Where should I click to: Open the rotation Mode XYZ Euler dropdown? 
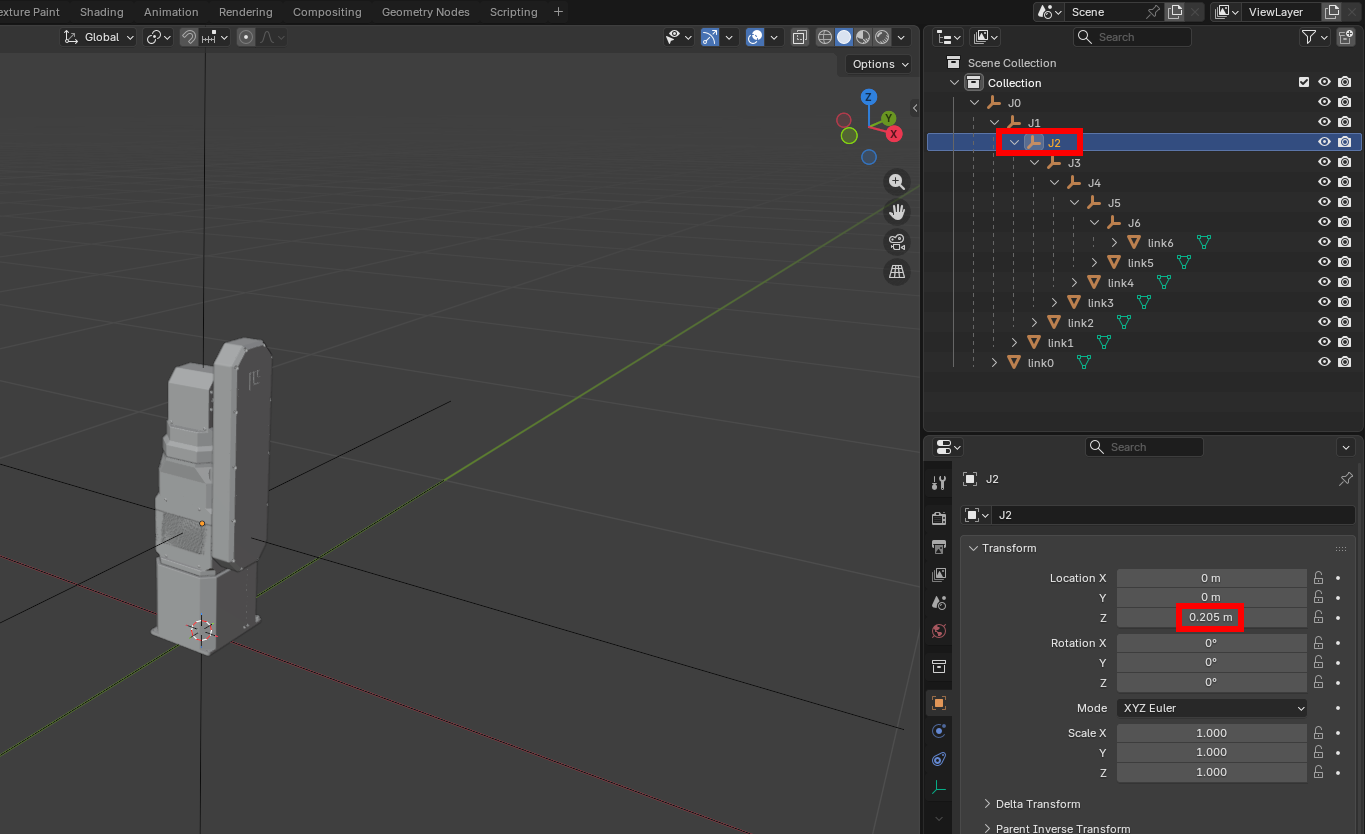1211,708
